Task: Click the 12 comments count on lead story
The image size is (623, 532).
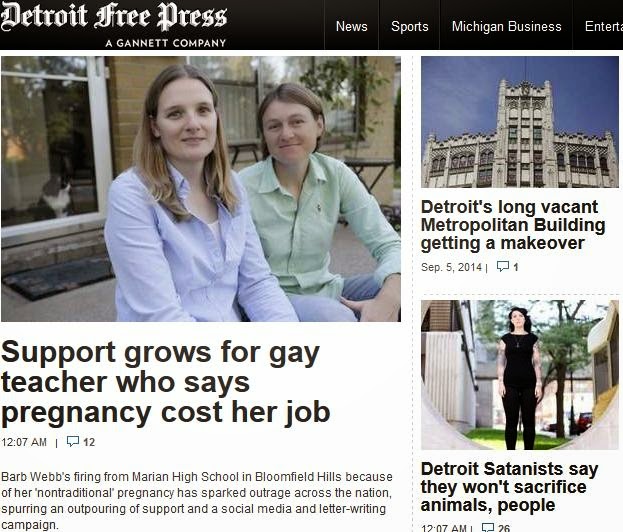Action: tap(89, 442)
